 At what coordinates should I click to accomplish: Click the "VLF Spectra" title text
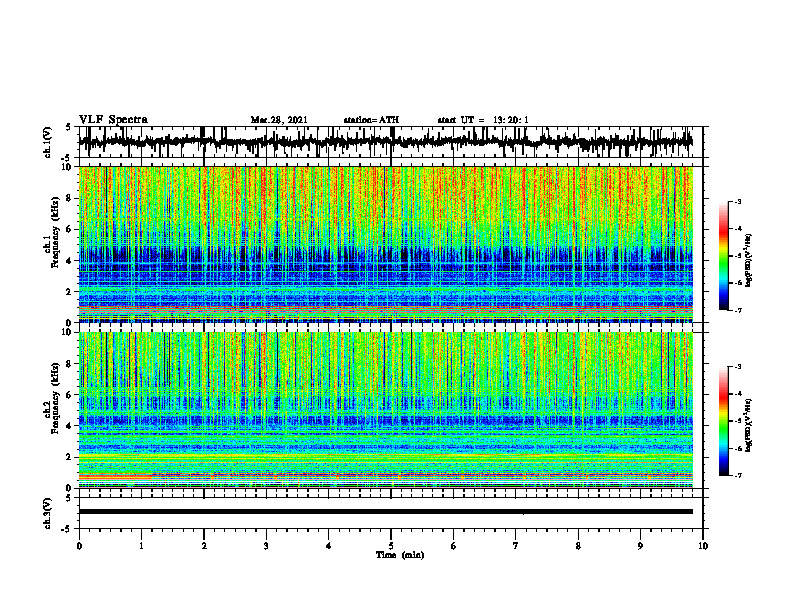coord(113,120)
